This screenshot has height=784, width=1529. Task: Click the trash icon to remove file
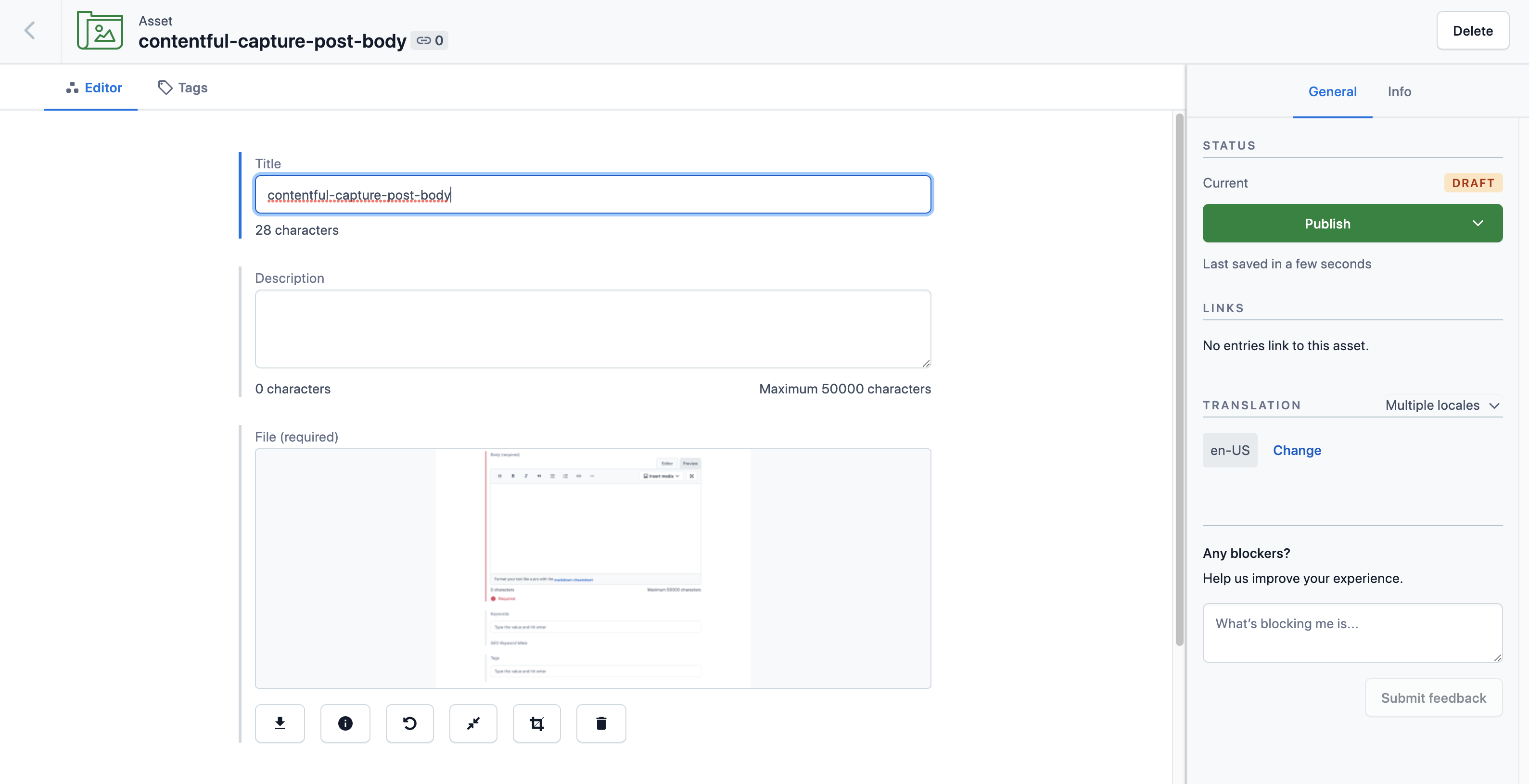click(x=600, y=723)
